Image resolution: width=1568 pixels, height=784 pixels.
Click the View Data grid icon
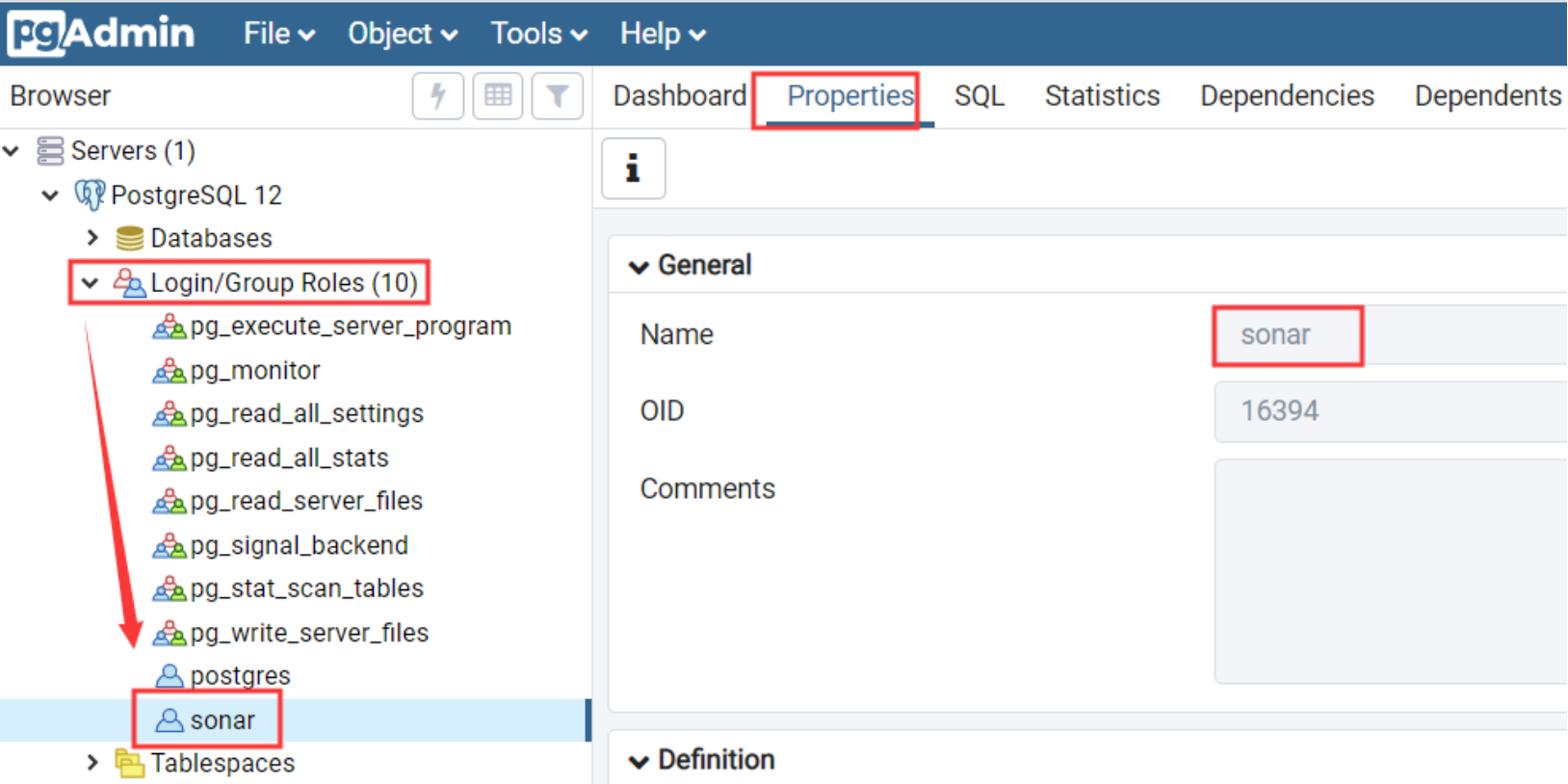coord(498,95)
